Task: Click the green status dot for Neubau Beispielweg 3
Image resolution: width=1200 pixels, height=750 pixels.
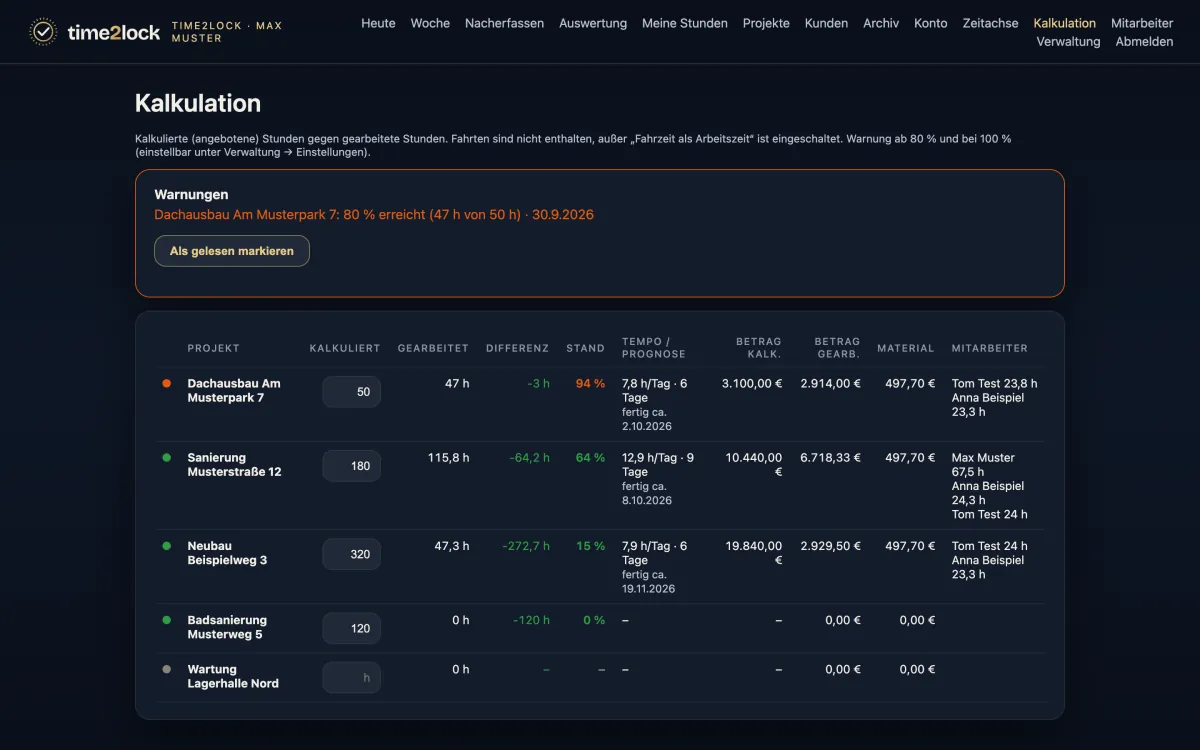Action: [x=167, y=546]
